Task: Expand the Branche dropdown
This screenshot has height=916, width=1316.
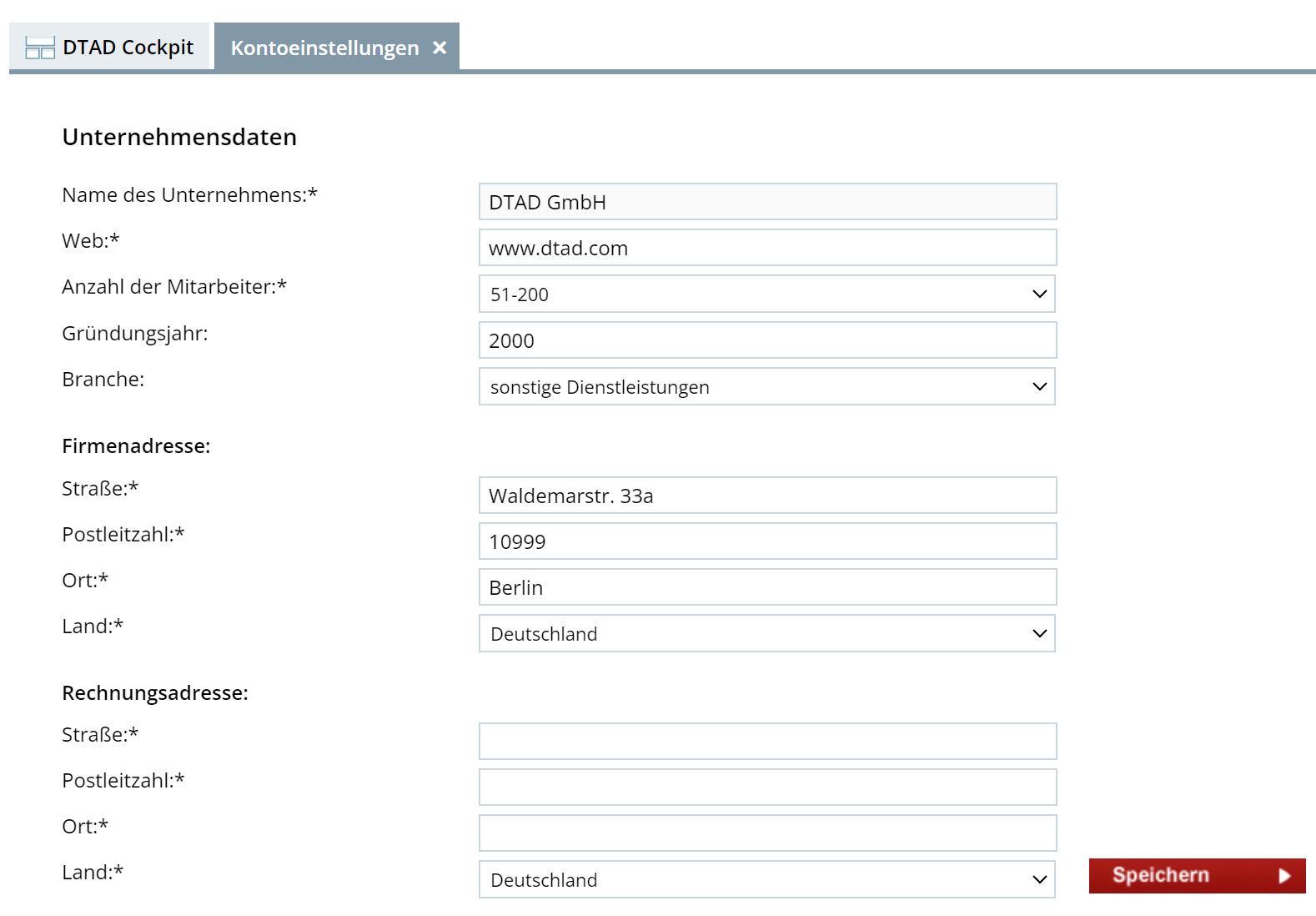Action: (767, 386)
